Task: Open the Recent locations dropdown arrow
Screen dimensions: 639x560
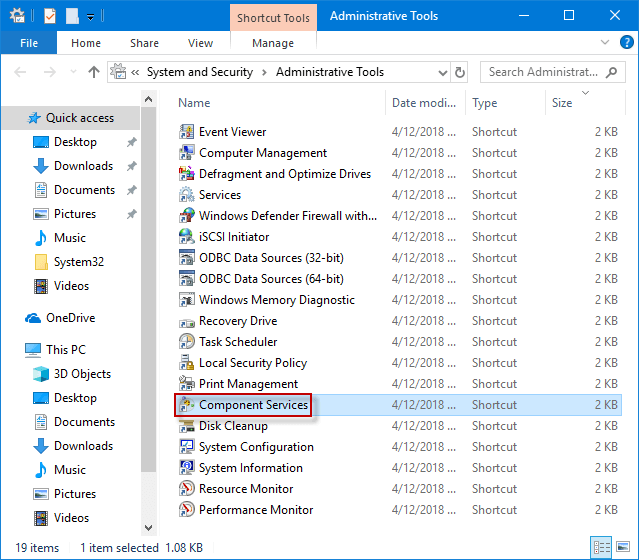Action: (x=73, y=72)
